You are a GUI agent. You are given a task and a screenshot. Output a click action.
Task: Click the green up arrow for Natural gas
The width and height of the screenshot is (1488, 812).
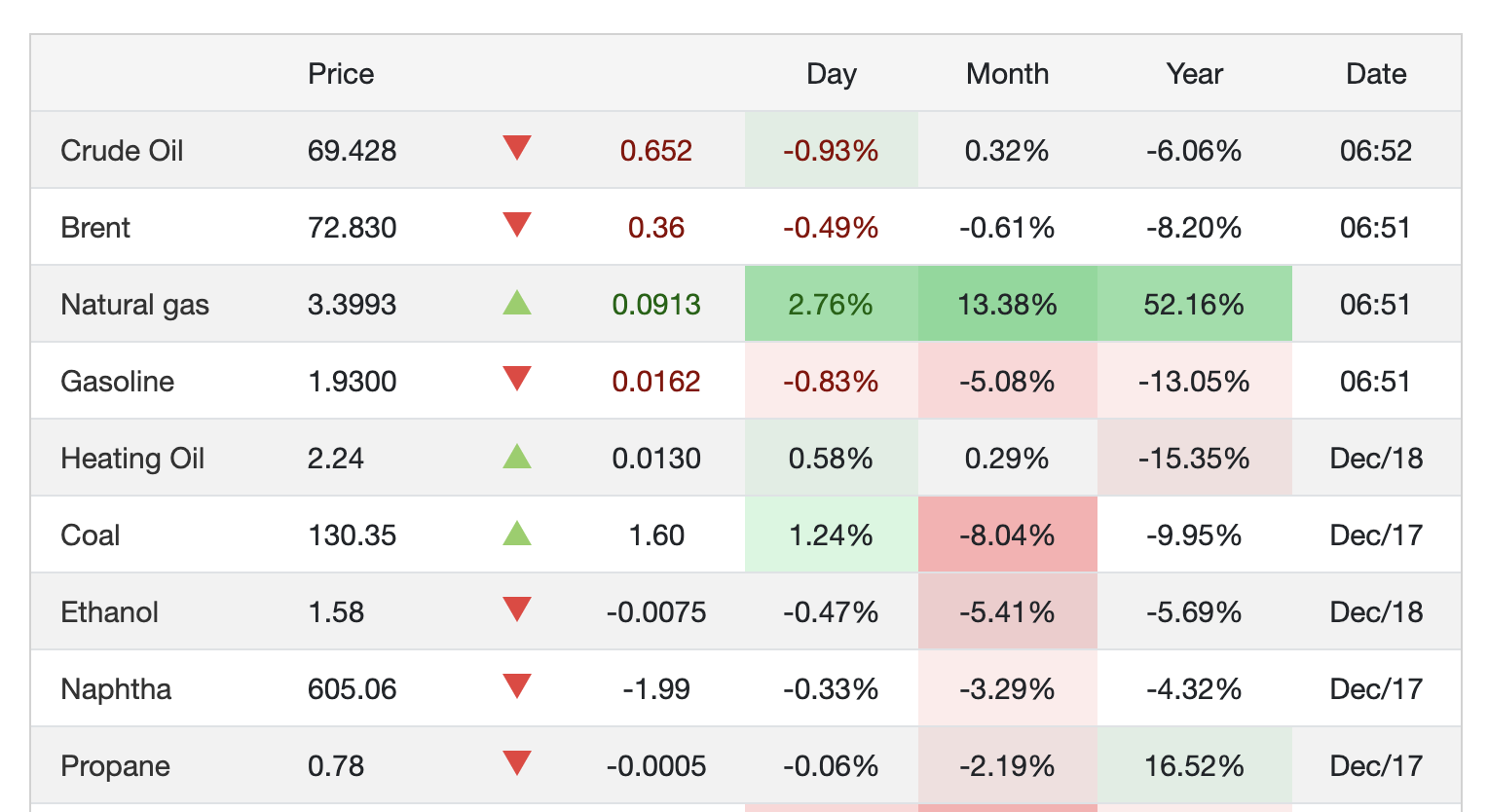[517, 303]
